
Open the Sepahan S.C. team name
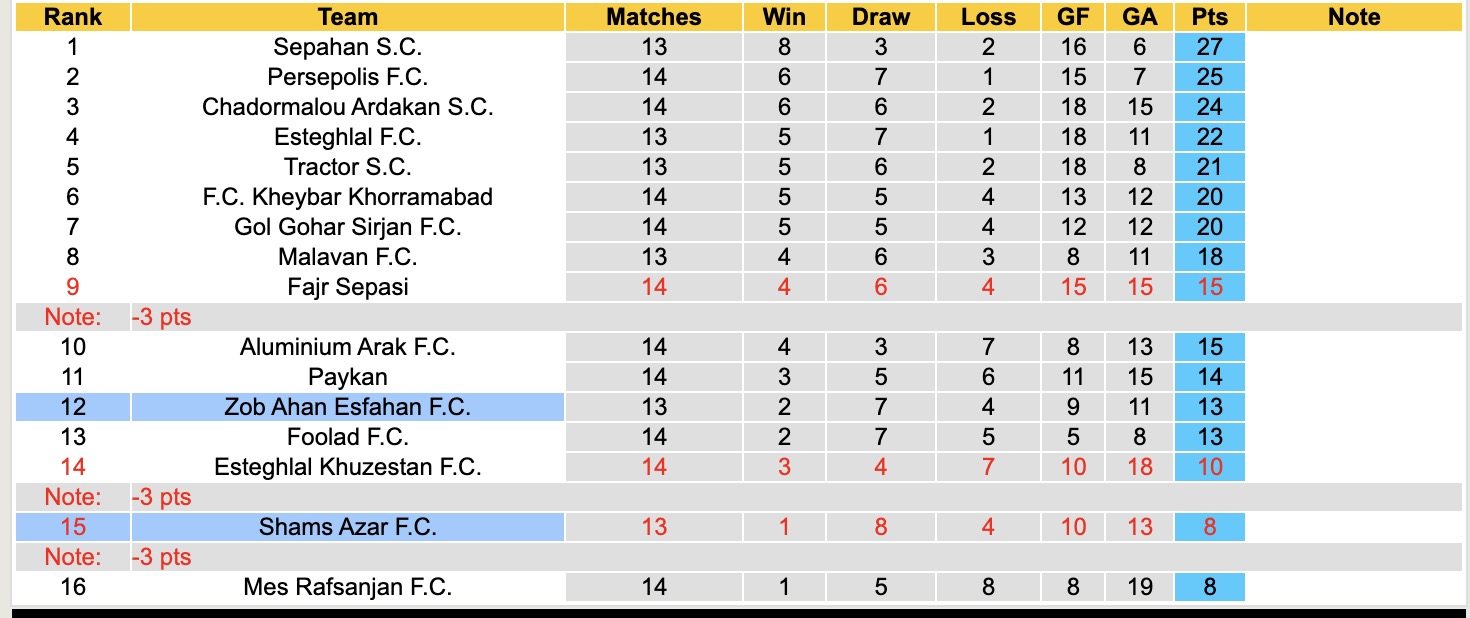348,47
